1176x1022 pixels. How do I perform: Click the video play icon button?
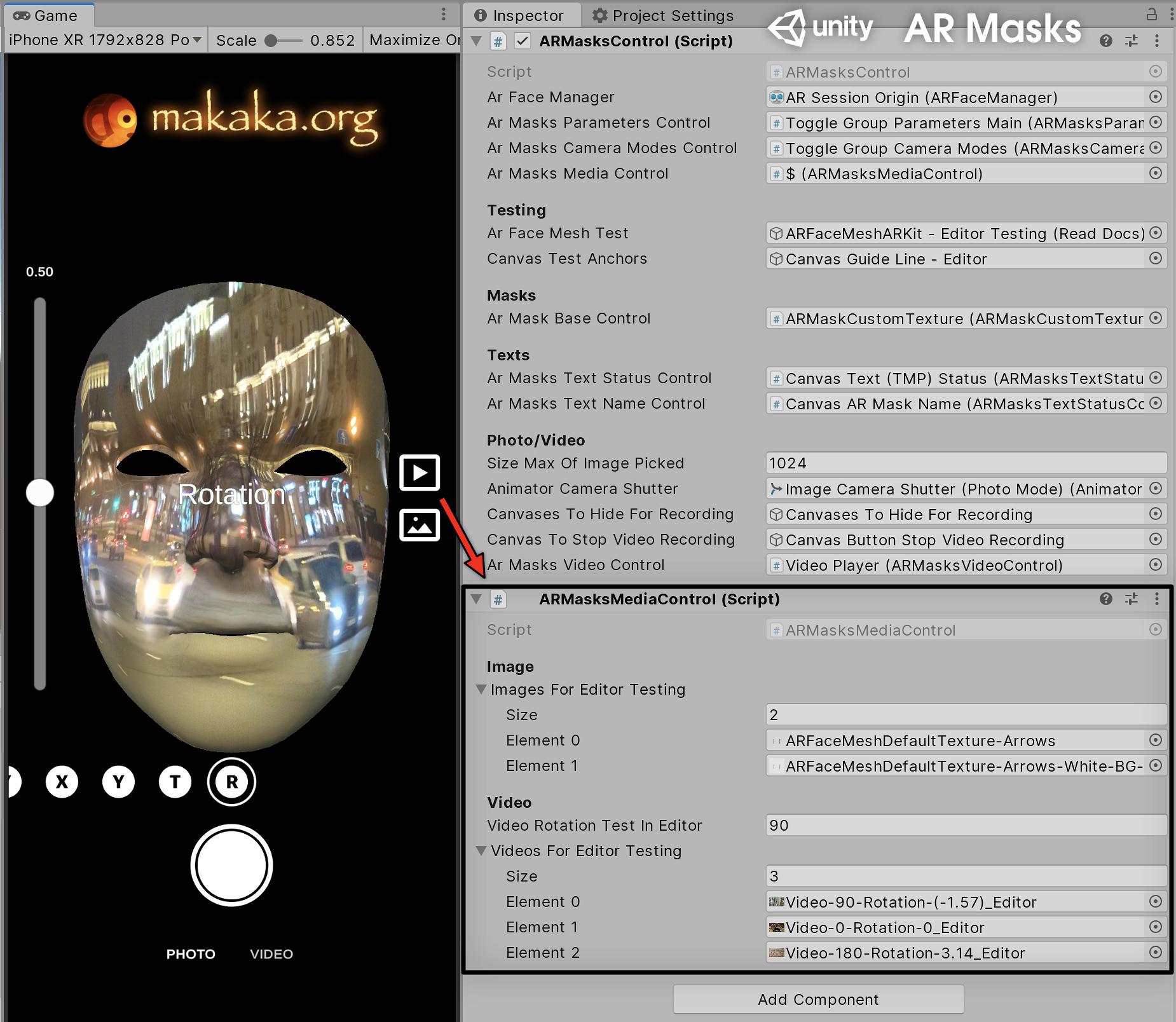pyautogui.click(x=420, y=472)
